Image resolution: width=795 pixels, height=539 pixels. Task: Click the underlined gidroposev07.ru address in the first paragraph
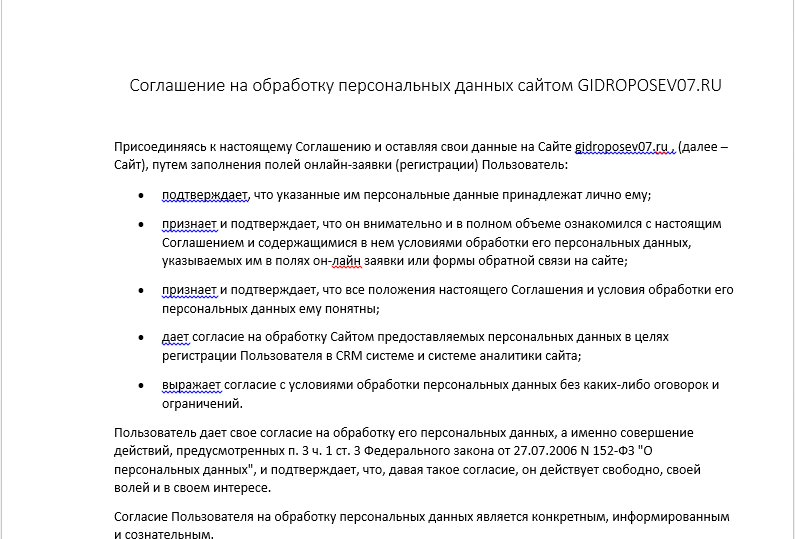tap(621, 147)
